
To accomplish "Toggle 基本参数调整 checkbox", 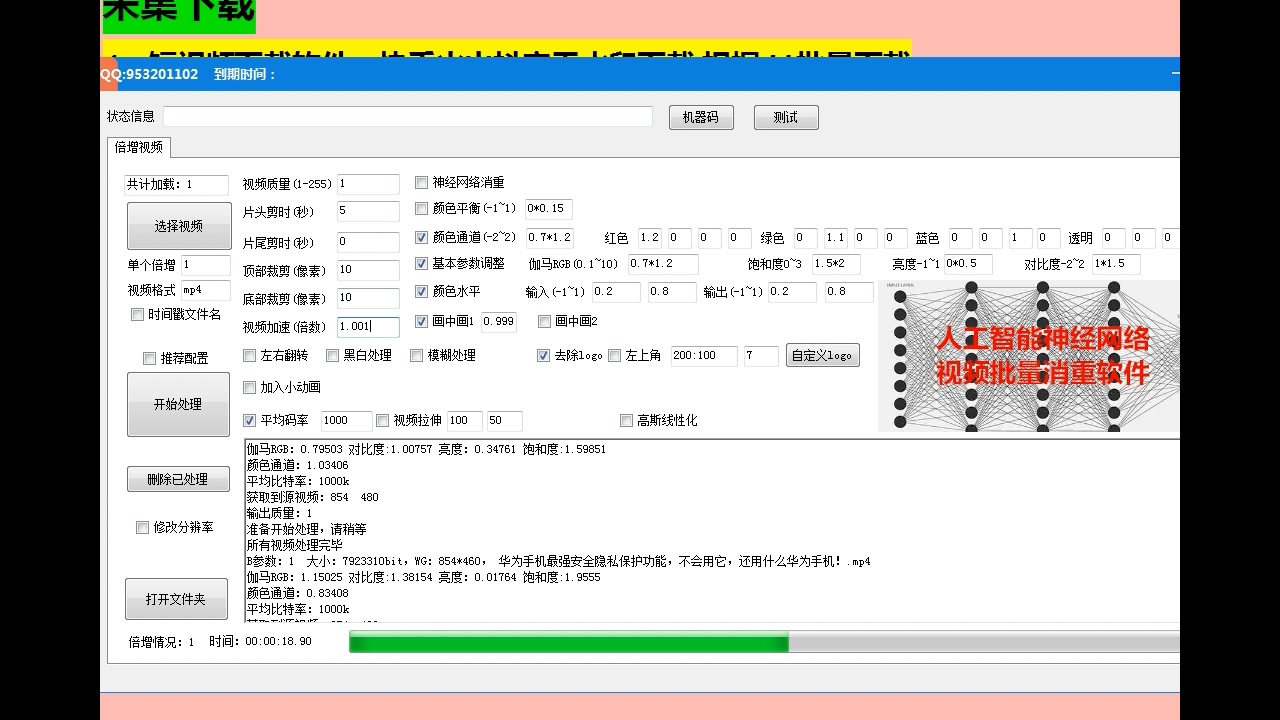I will tap(422, 264).
